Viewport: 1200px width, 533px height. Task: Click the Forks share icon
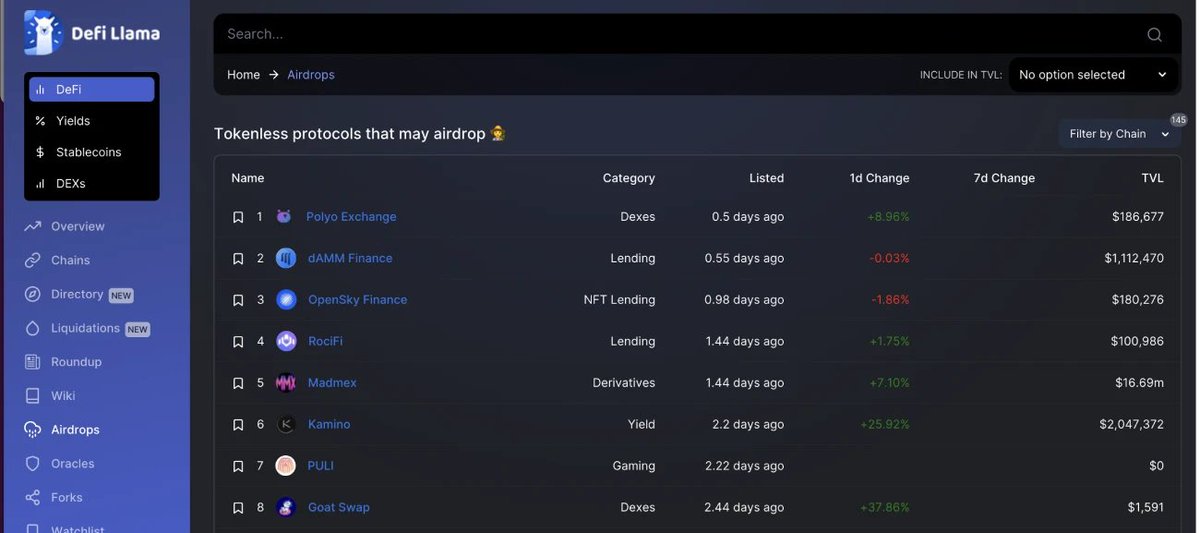click(33, 497)
